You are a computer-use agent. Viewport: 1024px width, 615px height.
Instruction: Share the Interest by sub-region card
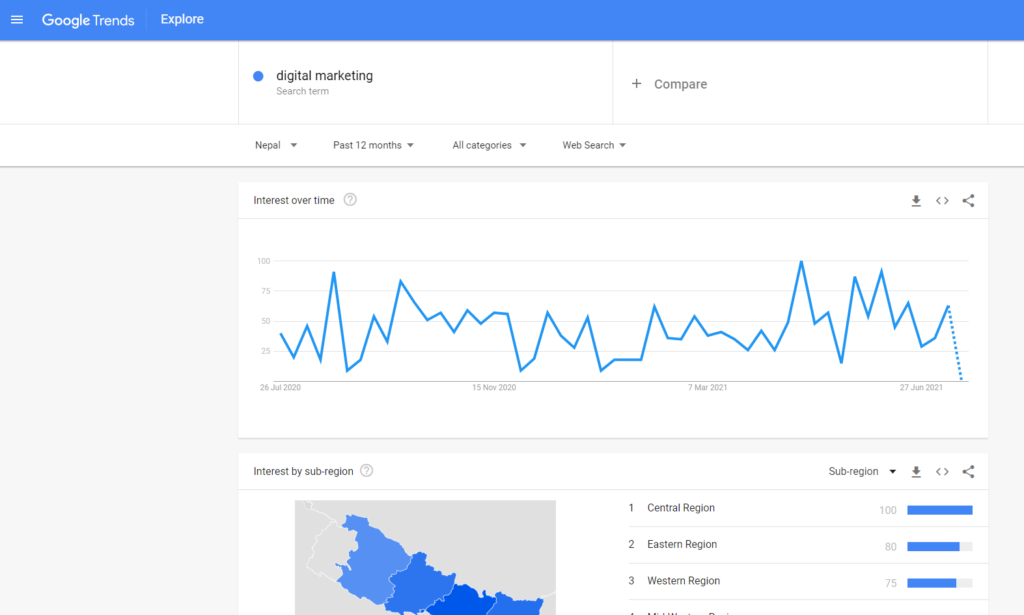tap(968, 471)
